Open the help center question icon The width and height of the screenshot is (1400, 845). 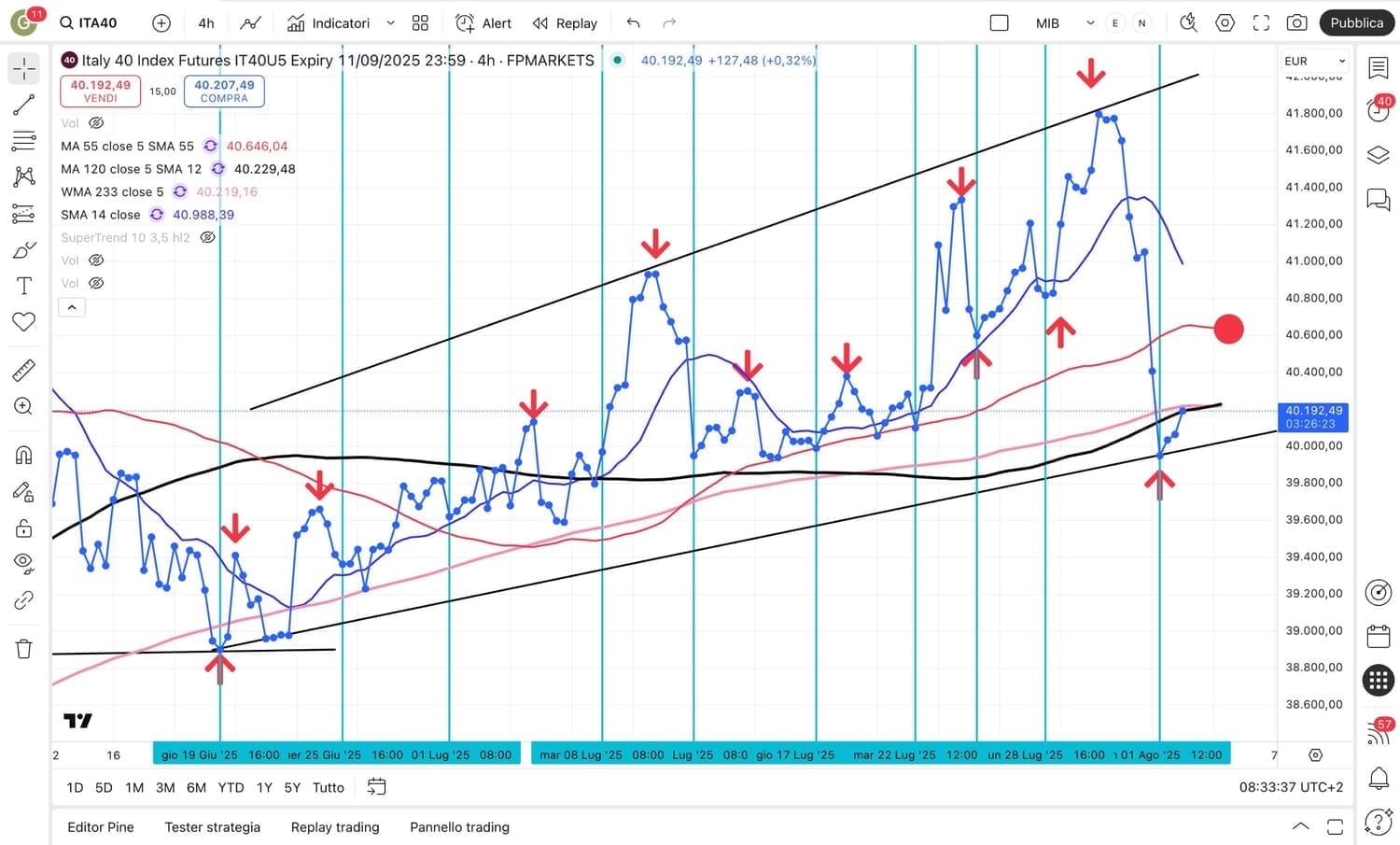pos(1379,822)
